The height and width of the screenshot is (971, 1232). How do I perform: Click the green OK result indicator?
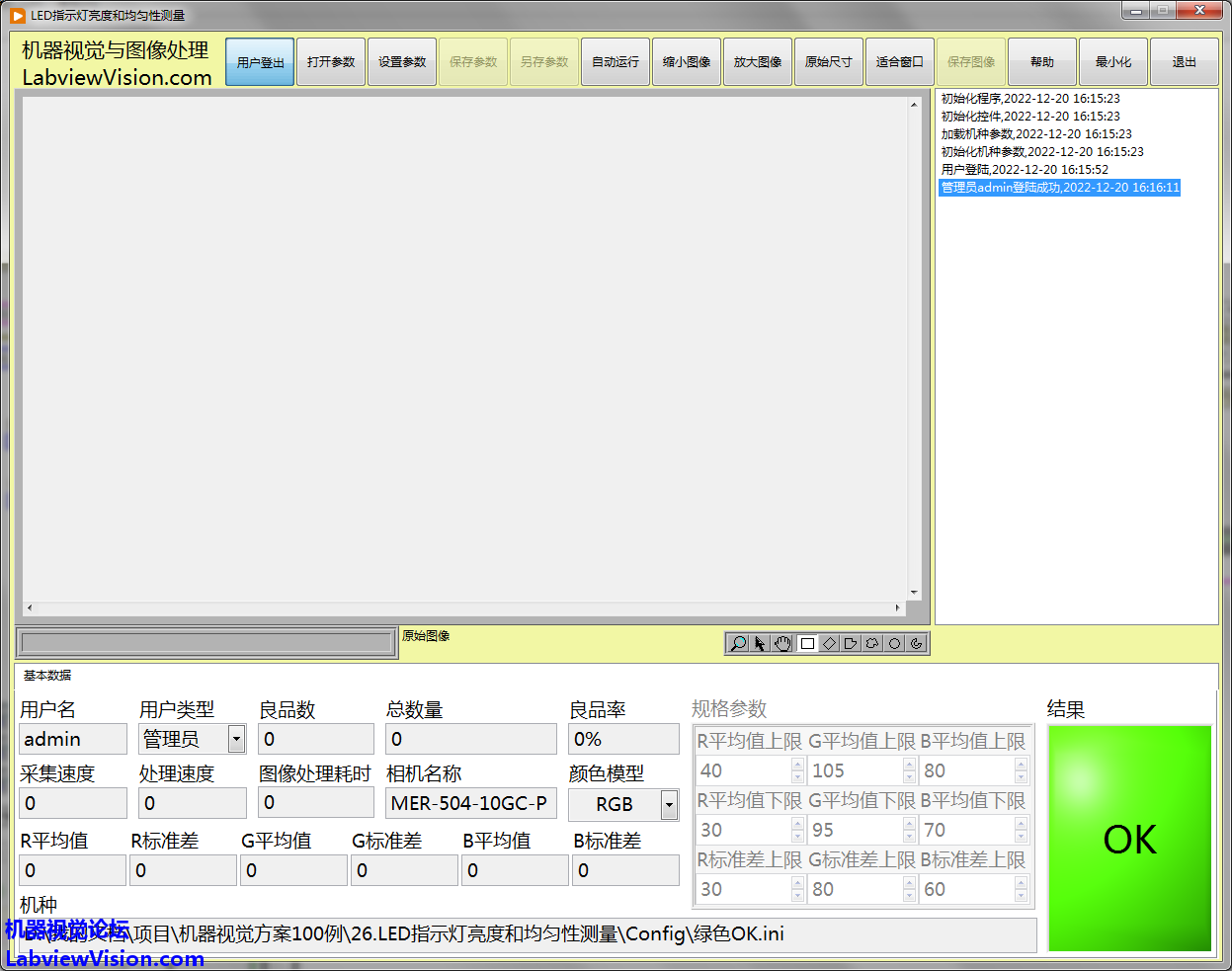click(x=1129, y=839)
